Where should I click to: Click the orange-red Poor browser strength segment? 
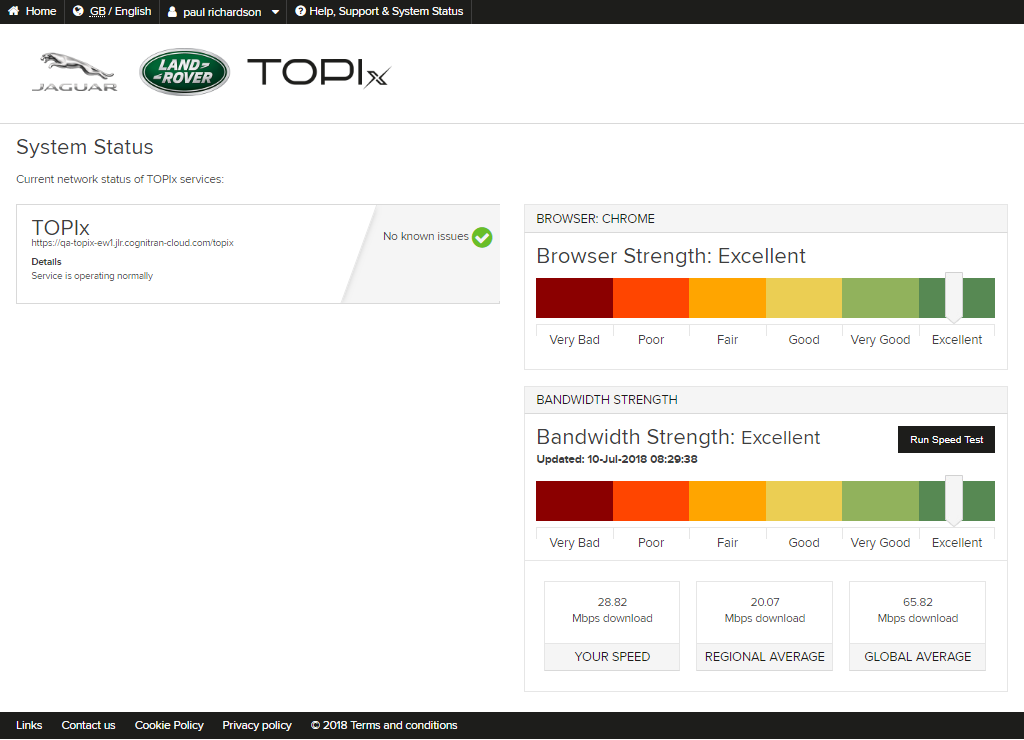(x=650, y=298)
